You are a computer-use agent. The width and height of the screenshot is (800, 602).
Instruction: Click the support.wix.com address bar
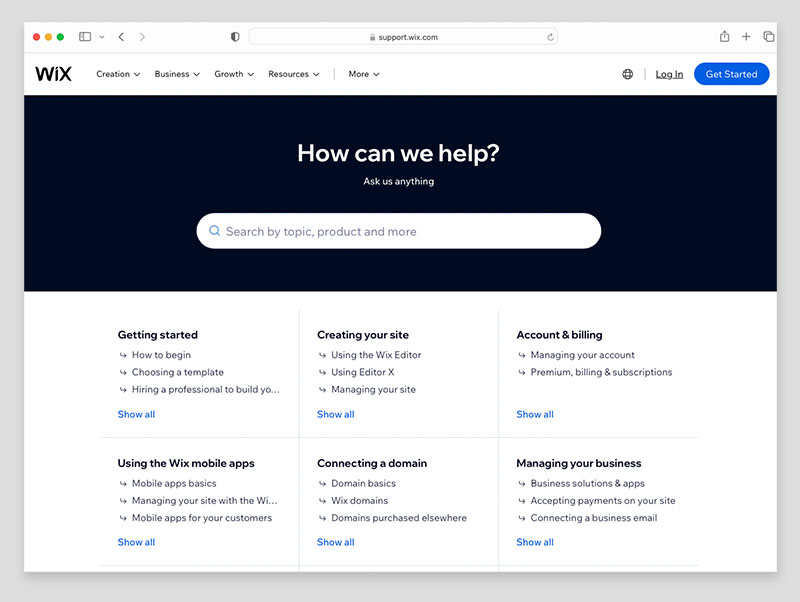click(x=403, y=37)
